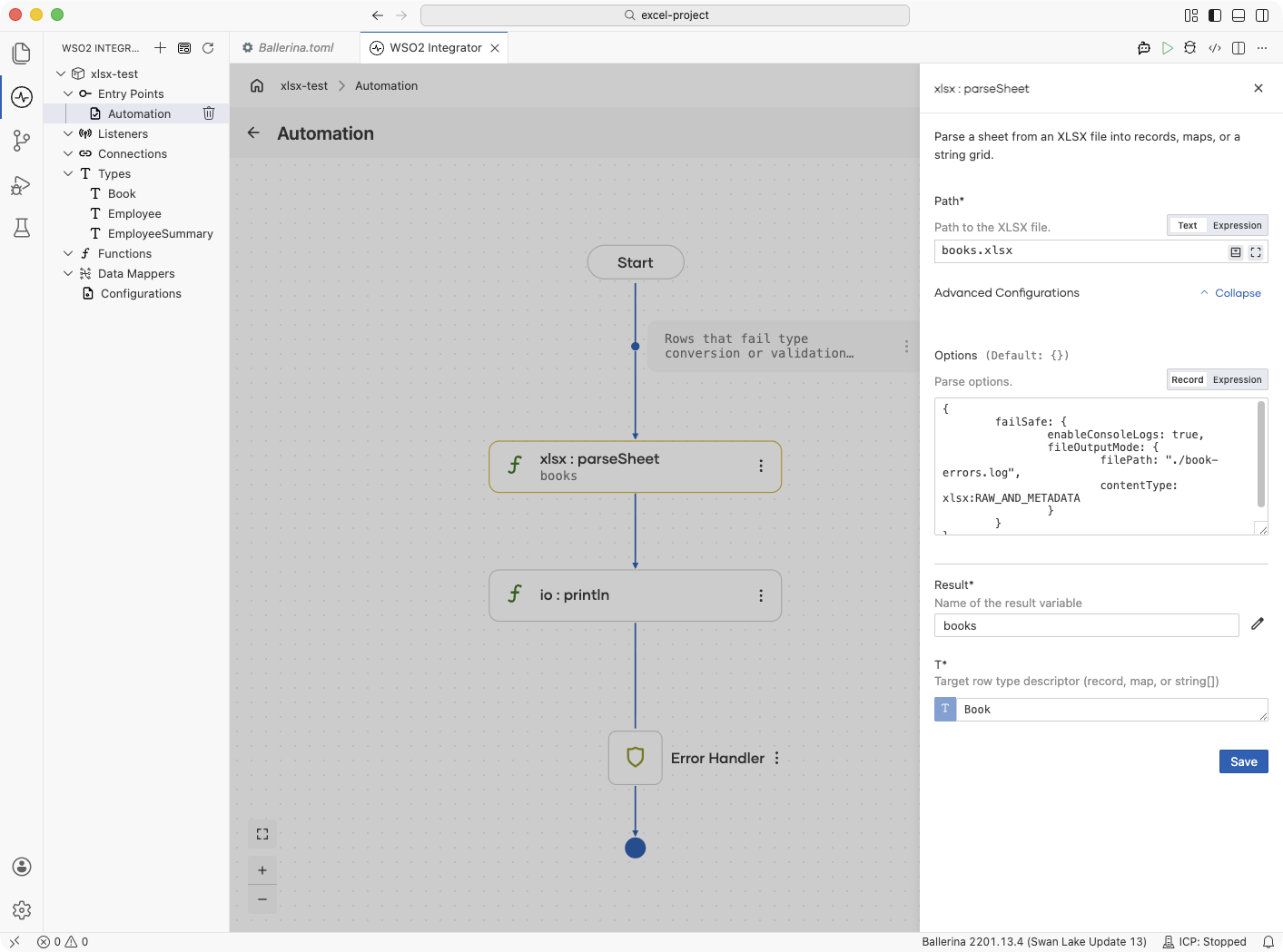1283x952 pixels.
Task: Click the plus icon in WSO2 Integrator header
Action: 160,48
